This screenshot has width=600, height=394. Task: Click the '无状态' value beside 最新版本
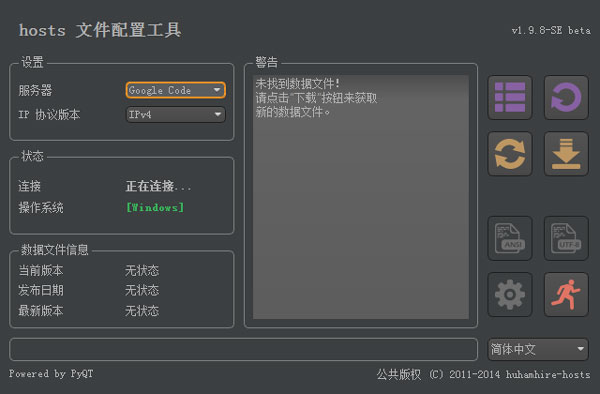(142, 311)
